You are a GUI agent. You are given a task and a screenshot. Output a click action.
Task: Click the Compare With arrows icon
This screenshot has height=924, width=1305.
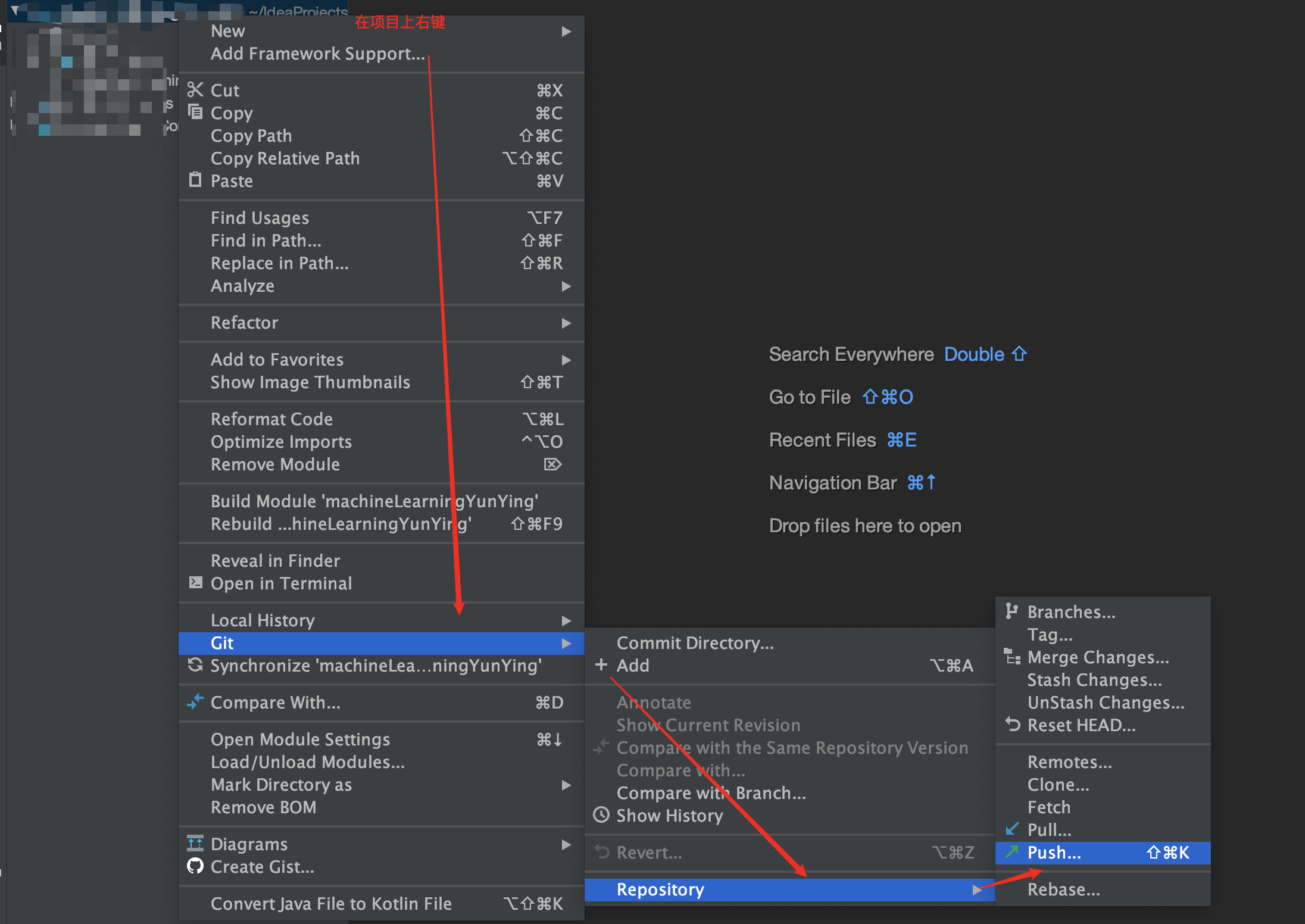[195, 702]
